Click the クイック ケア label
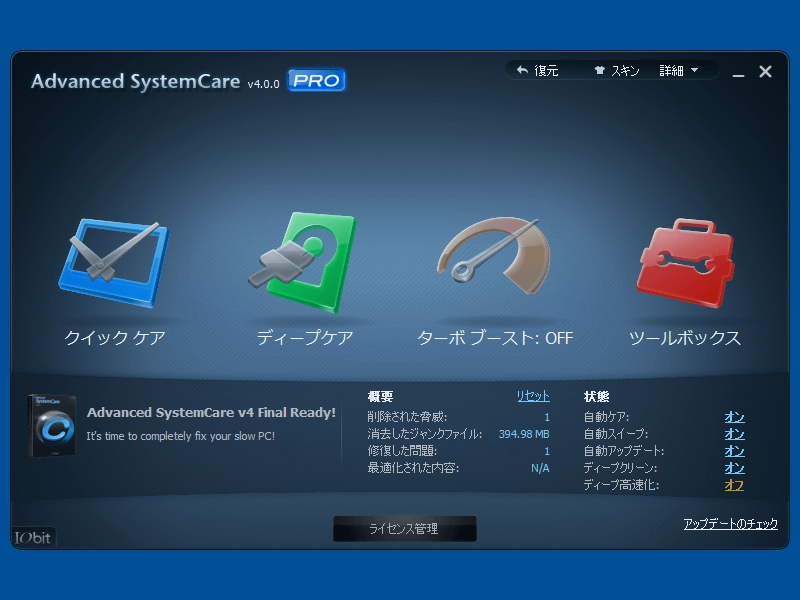 click(115, 337)
